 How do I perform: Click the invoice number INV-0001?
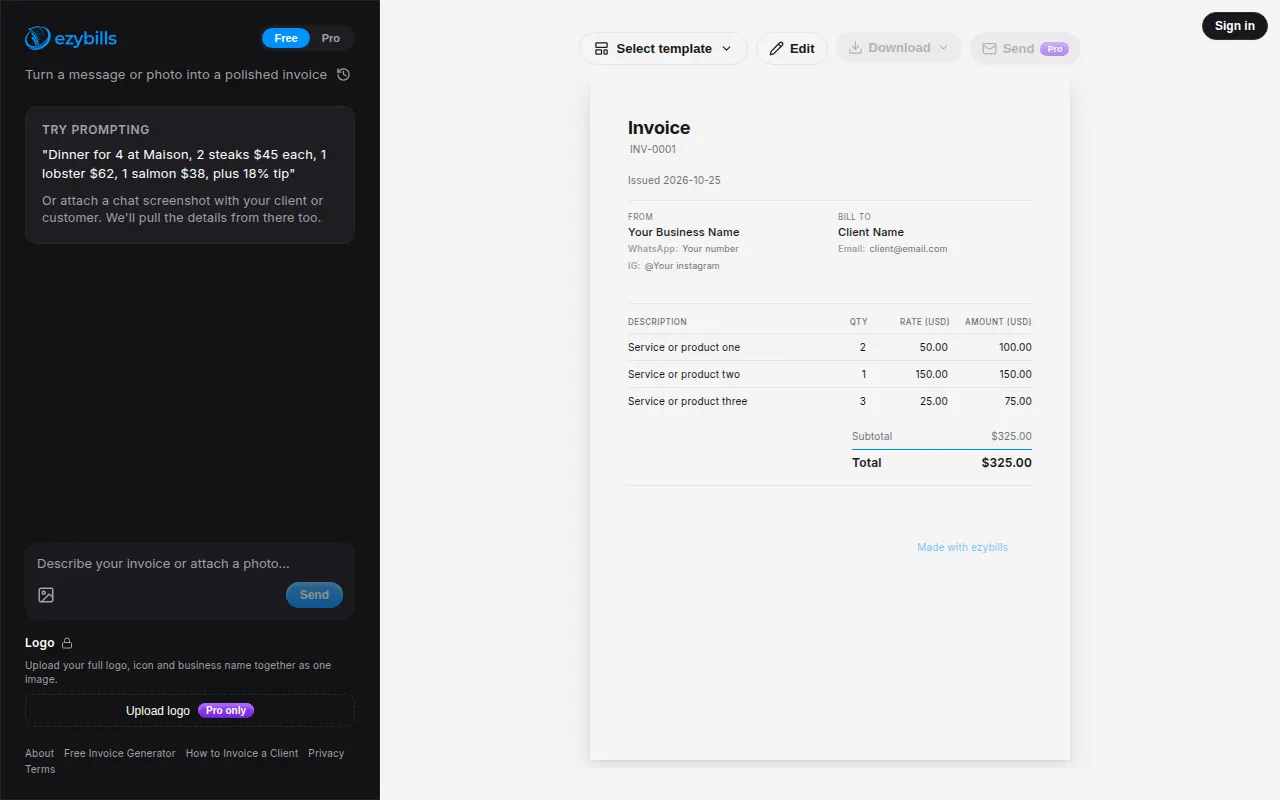point(653,149)
